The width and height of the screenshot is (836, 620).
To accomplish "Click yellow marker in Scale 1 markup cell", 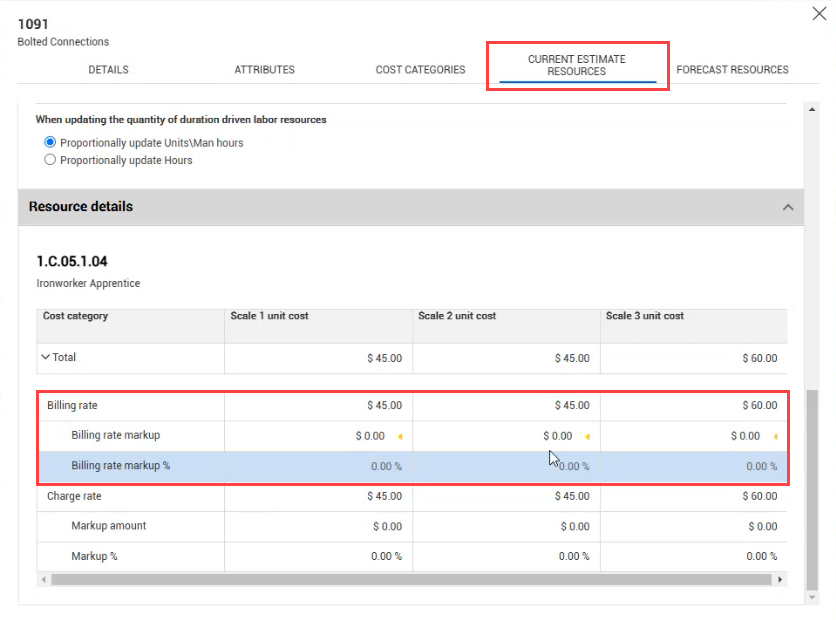I will [400, 436].
